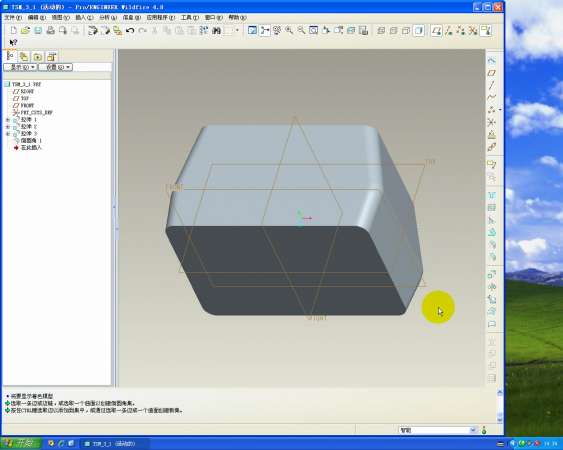Select the Round tool in right toolbar
Image resolution: width=563 pixels, height=450 pixels.
492,245
